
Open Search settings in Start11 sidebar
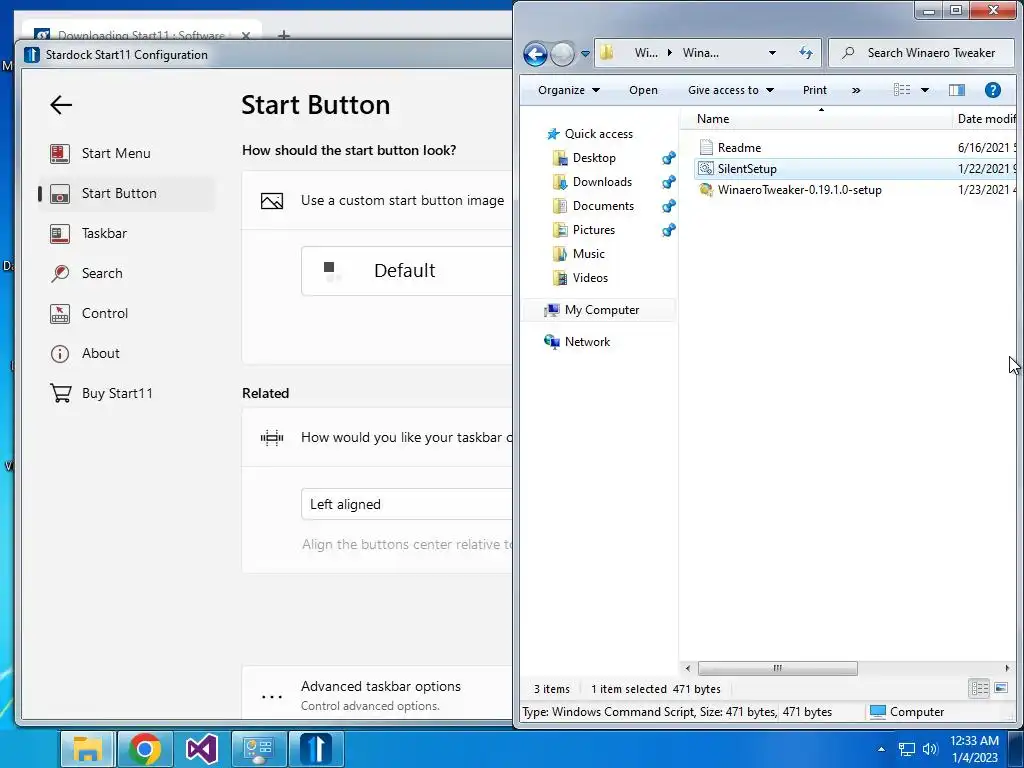[x=126, y=273]
